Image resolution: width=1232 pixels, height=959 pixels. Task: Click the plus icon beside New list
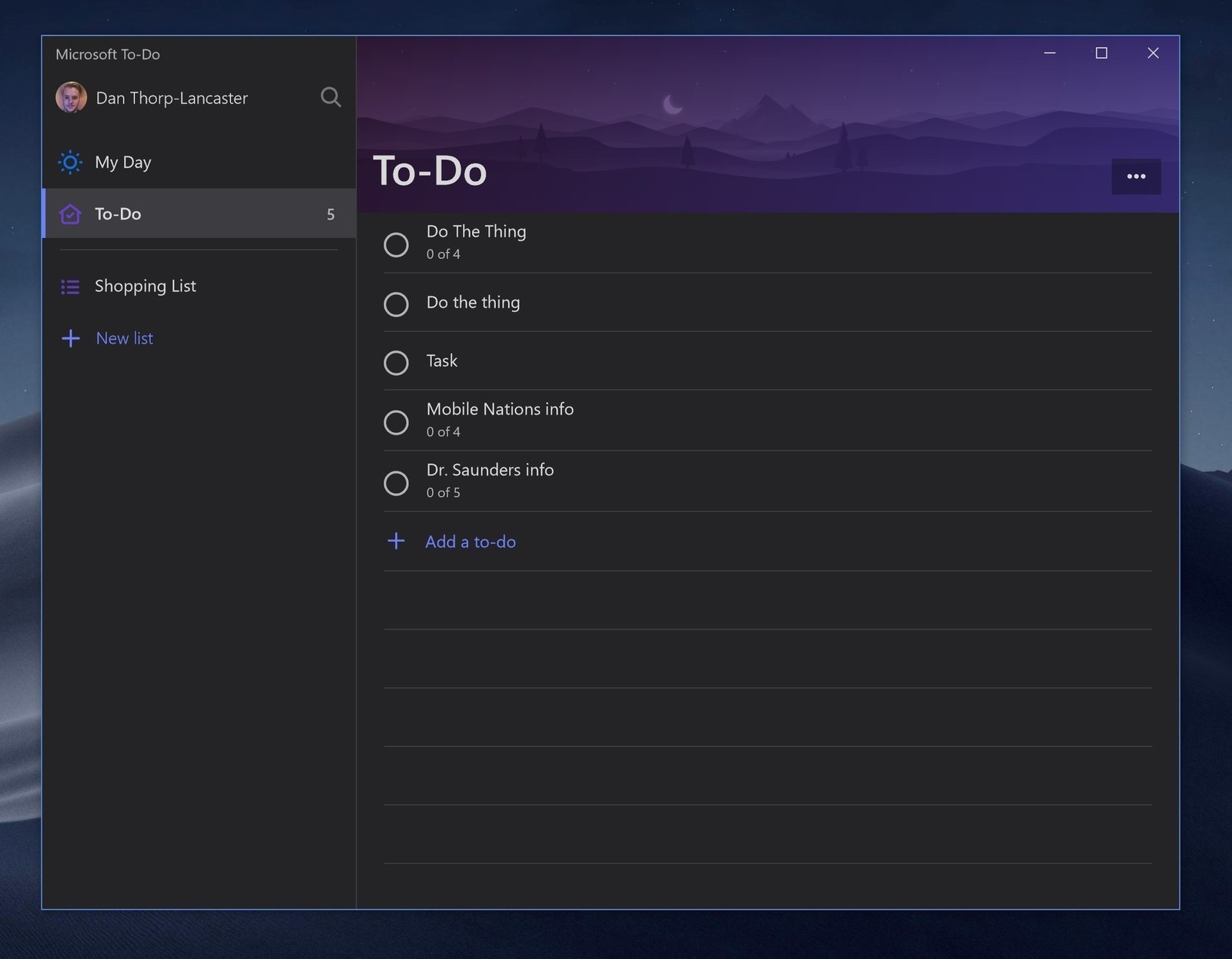pos(70,338)
